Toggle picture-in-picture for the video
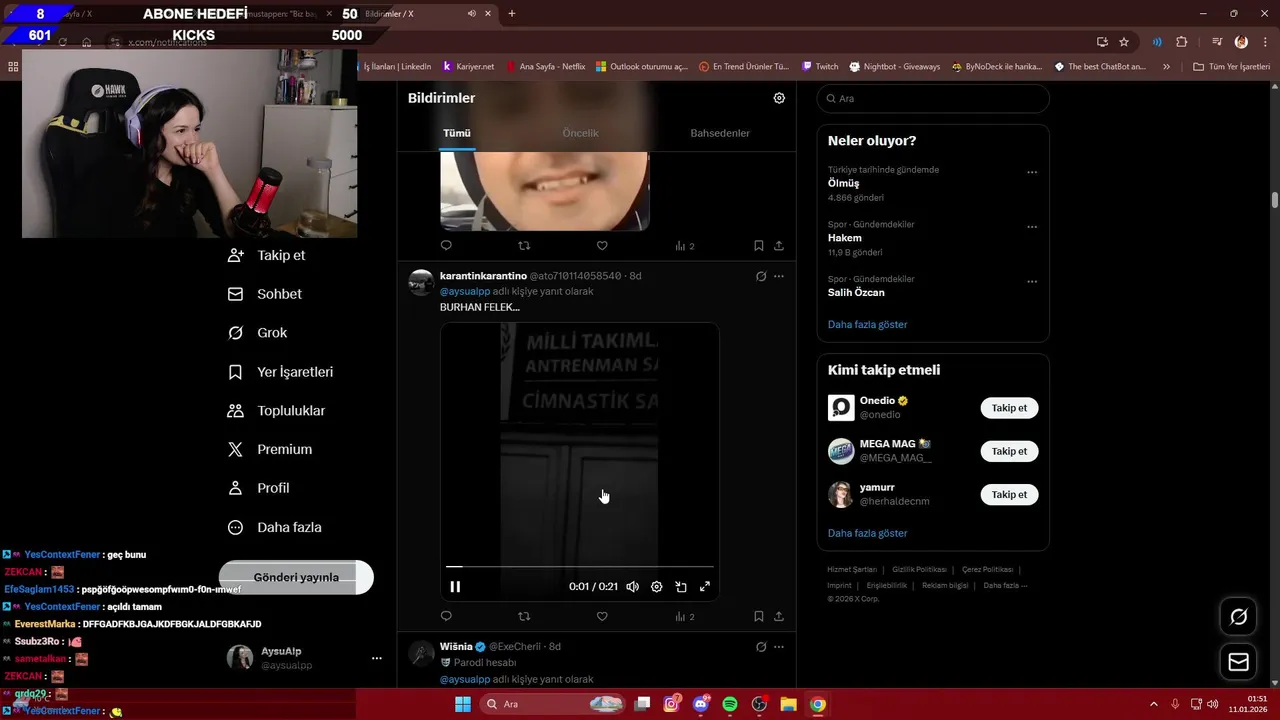This screenshot has width=1280, height=720. 681,587
